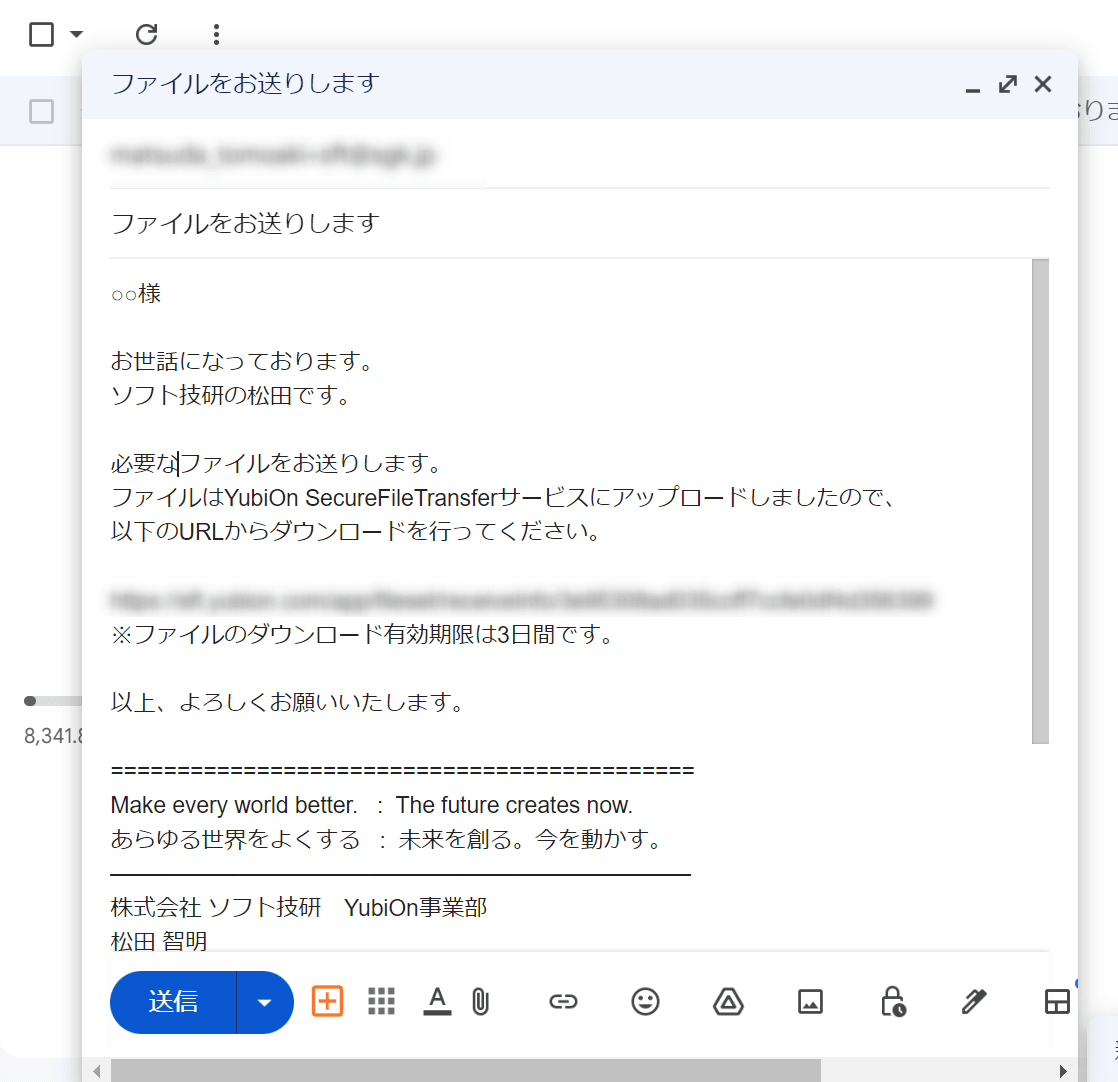Viewport: 1118px width, 1082px height.
Task: Click the line 必要なファイルをお送りします。
Action: (276, 463)
